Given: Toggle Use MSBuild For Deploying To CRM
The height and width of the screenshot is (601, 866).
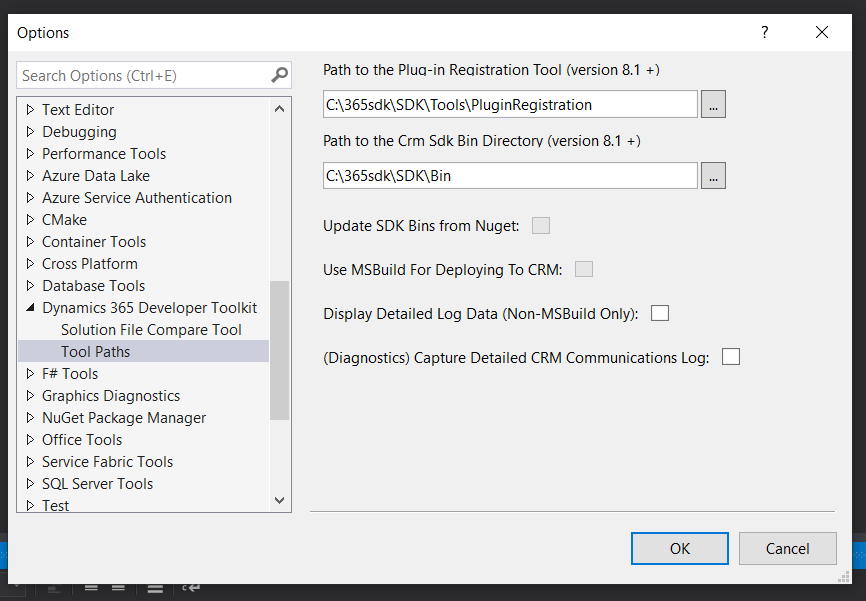Looking at the screenshot, I should coord(584,269).
